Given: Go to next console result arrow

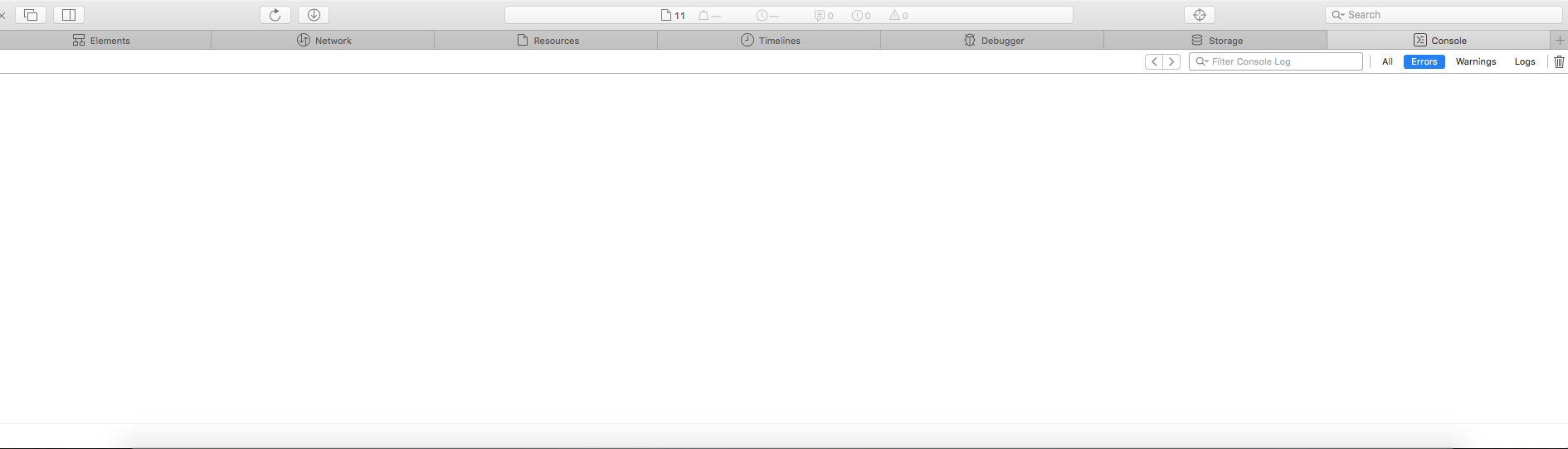Looking at the screenshot, I should tap(1171, 61).
